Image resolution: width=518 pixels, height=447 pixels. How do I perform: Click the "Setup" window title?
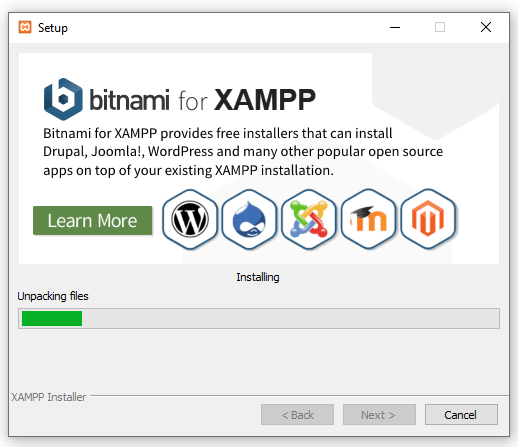(x=53, y=28)
